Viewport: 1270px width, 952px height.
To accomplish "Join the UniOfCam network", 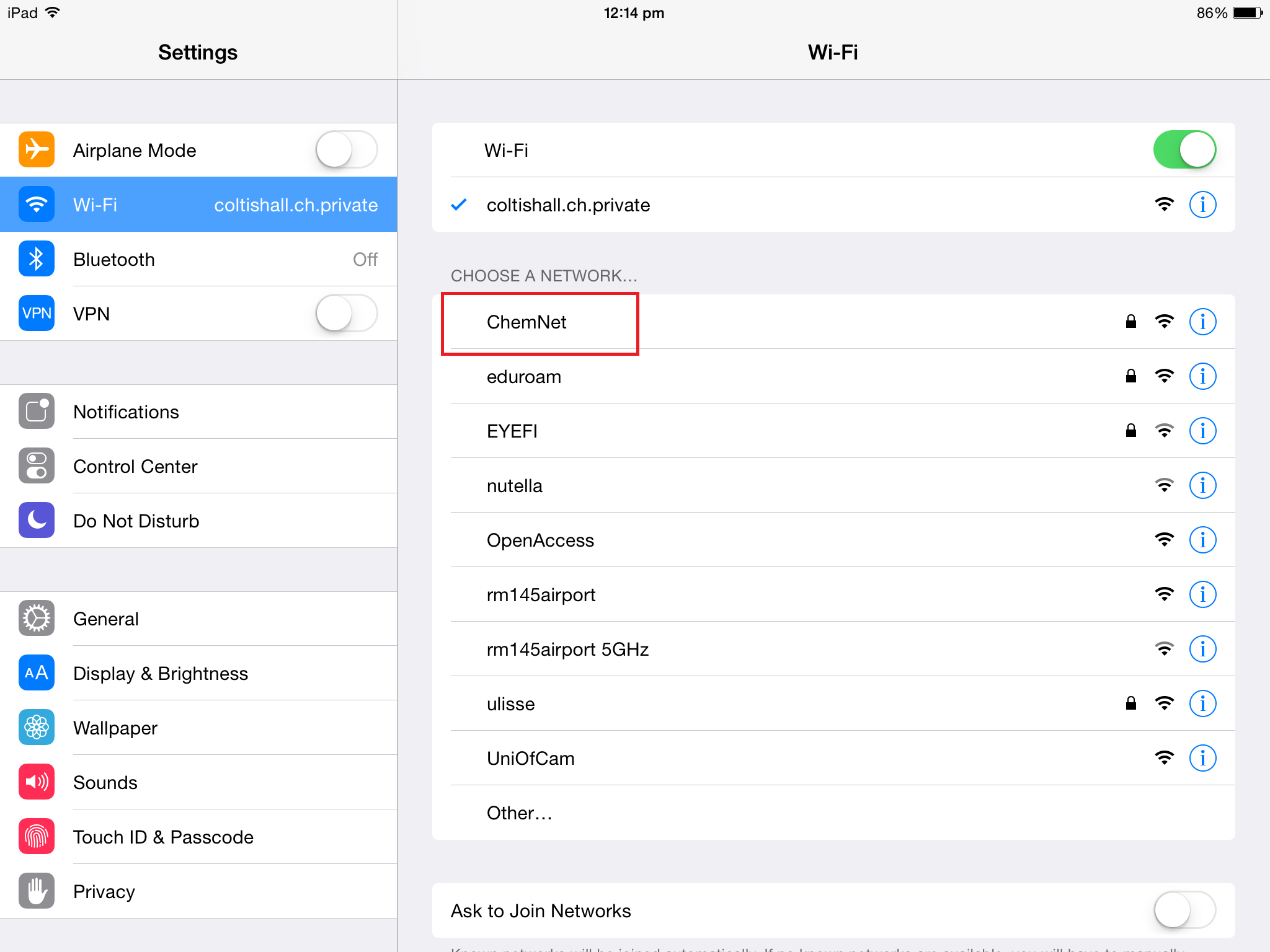I will [833, 758].
